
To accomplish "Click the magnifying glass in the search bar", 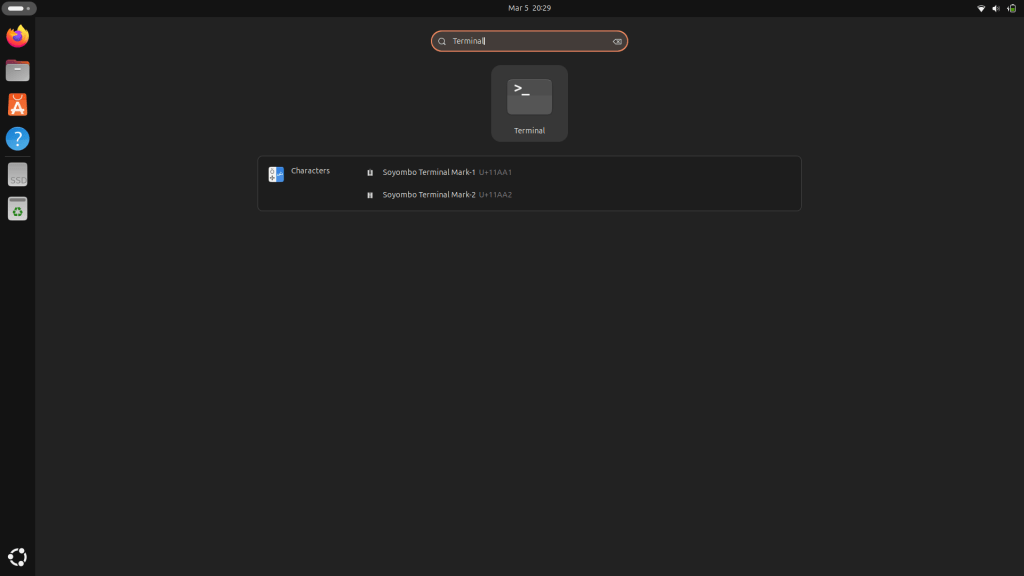I will (x=442, y=41).
